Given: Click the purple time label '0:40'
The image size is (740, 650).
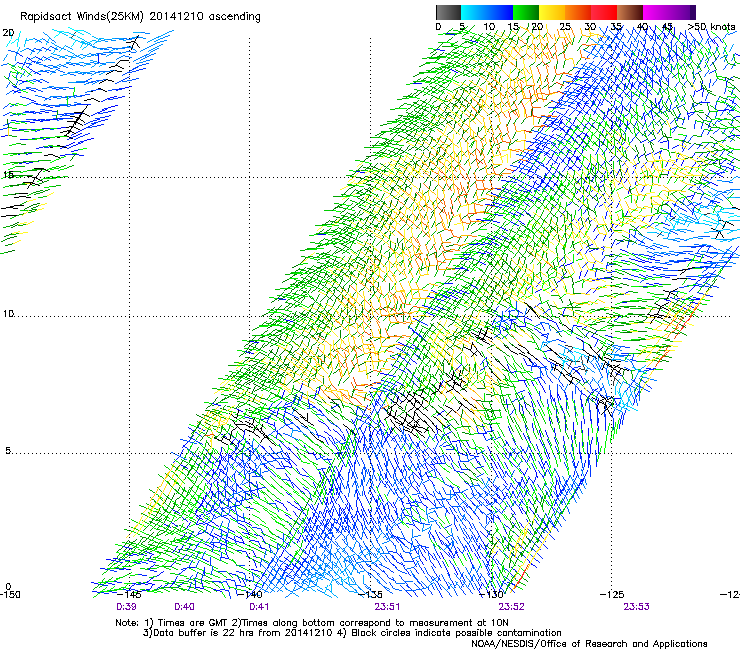Looking at the screenshot, I should pos(184,607).
